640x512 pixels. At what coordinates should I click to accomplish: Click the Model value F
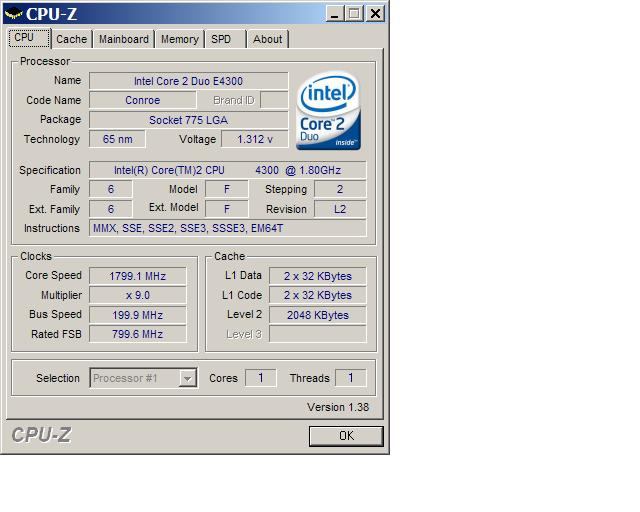(x=227, y=189)
